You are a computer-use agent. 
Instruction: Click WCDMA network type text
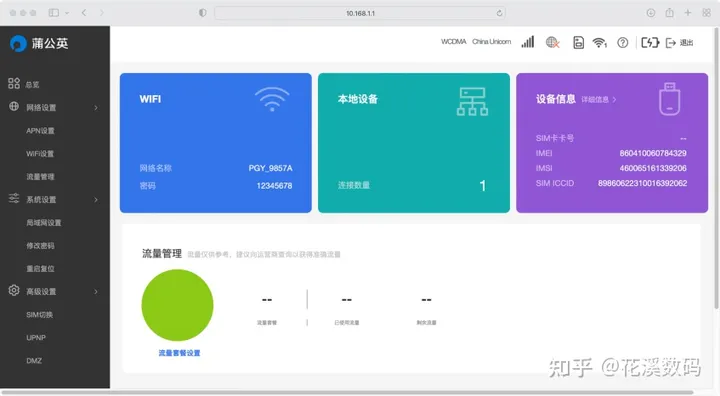click(454, 42)
